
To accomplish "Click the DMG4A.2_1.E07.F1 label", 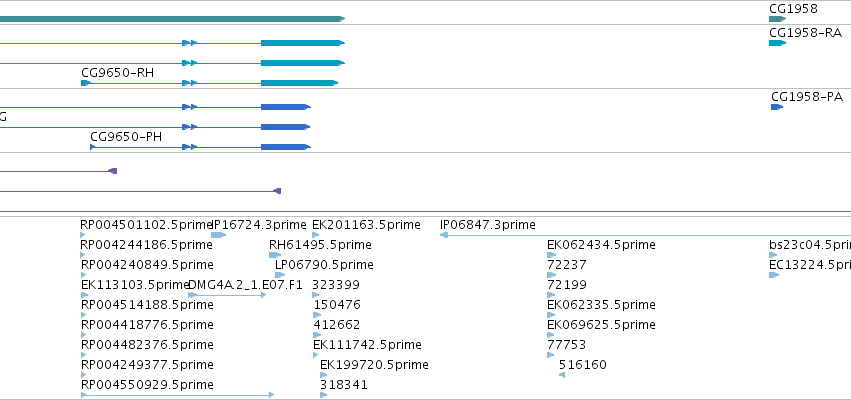I will [x=245, y=285].
